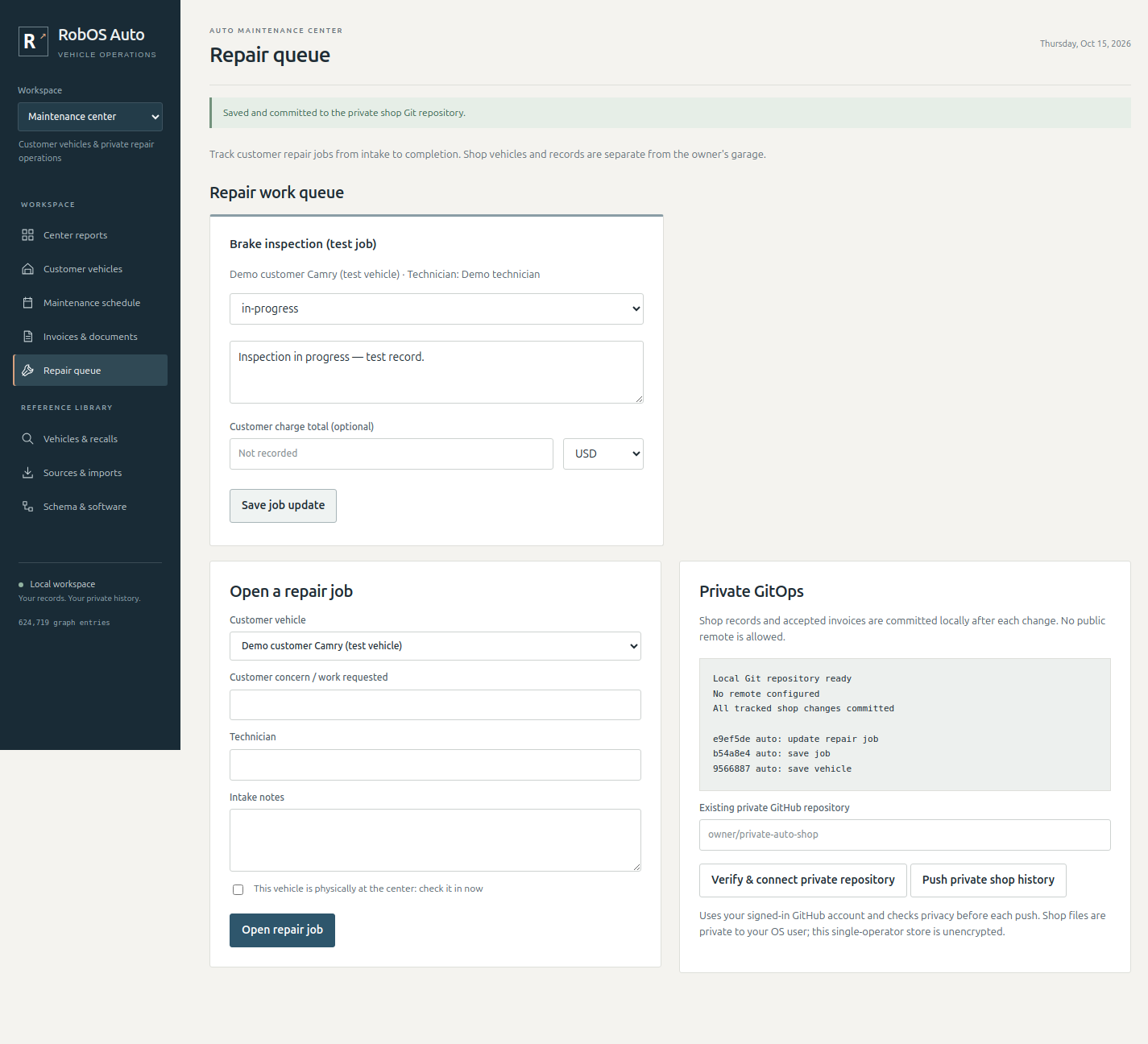
Task: Click the job notes text area
Action: coord(437,372)
